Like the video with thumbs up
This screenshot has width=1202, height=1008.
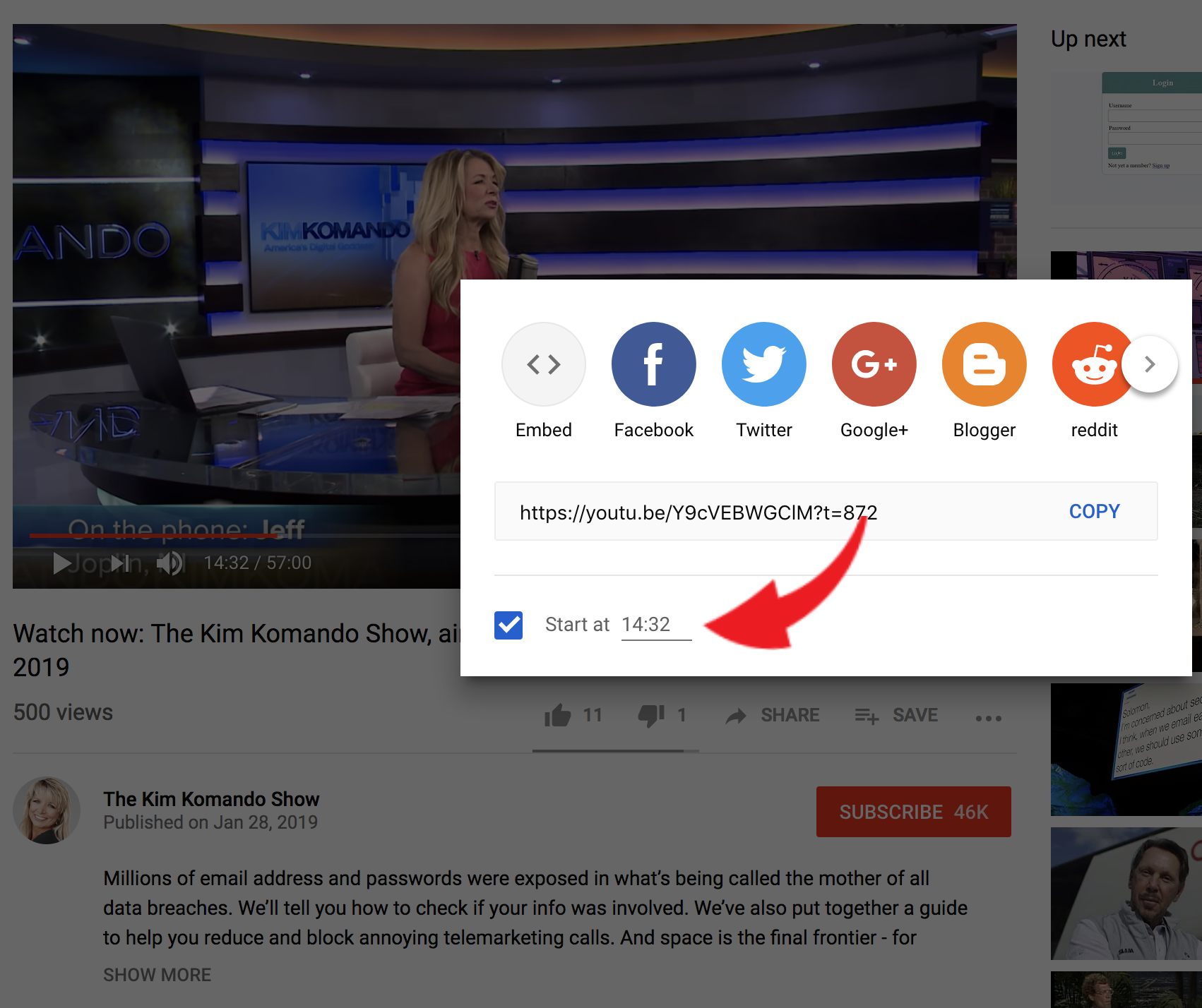point(558,716)
